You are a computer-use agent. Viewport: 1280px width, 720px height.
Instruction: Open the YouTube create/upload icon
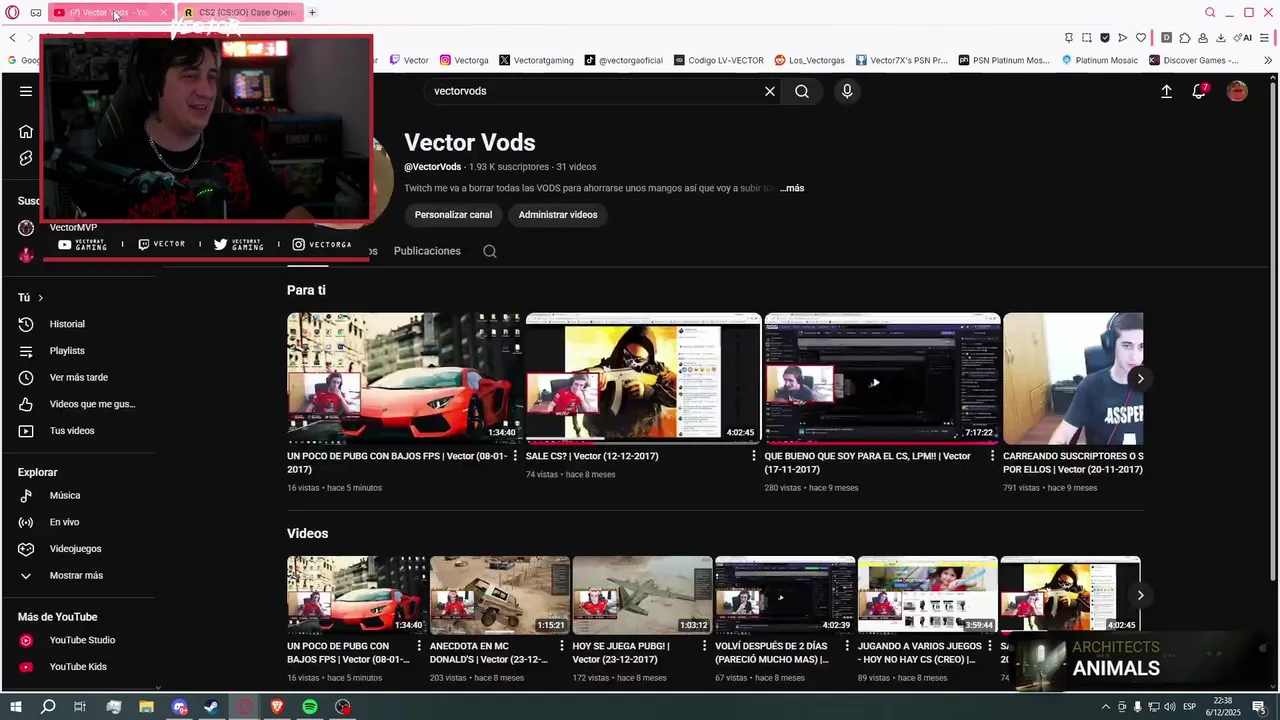pyautogui.click(x=1166, y=91)
